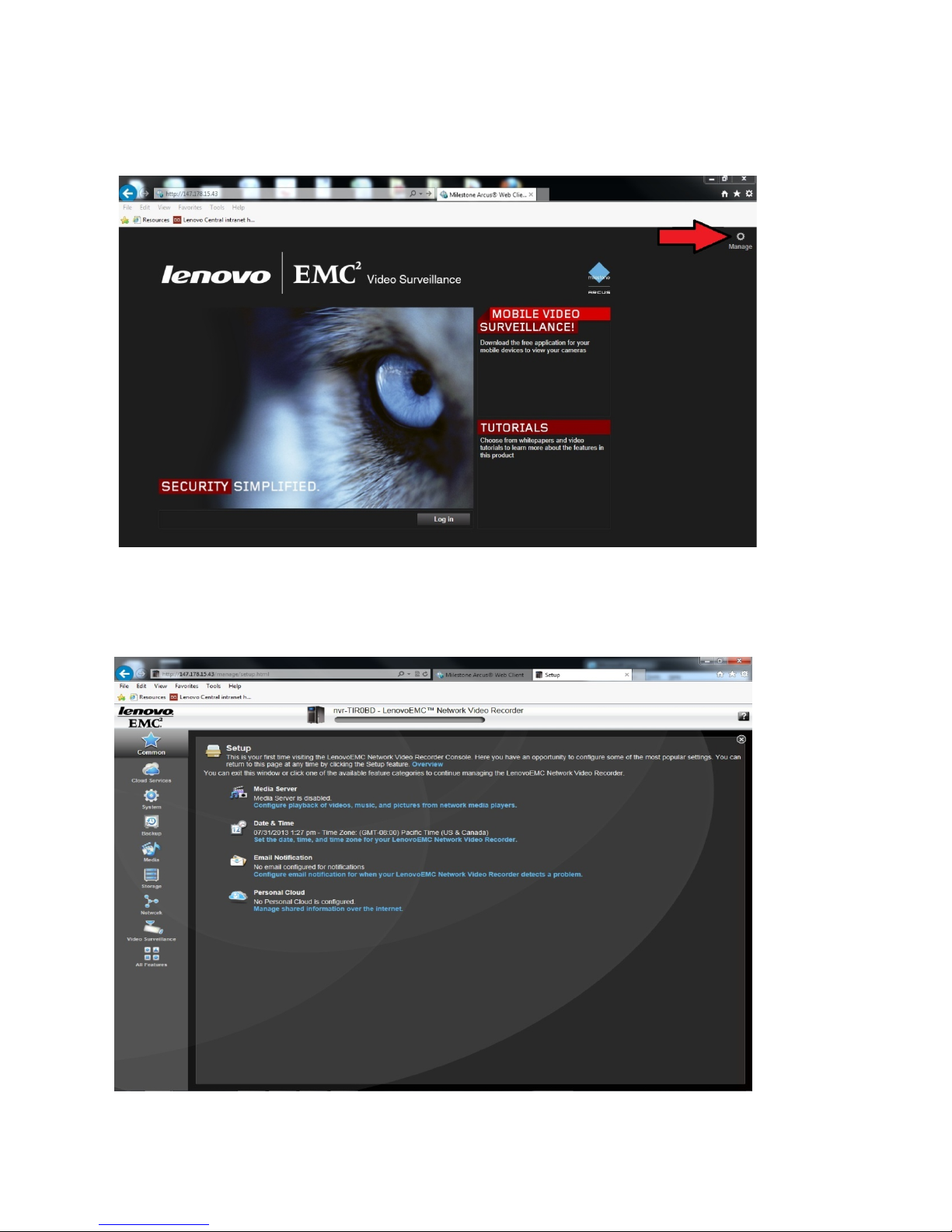The image size is (952, 1232).
Task: Open the Mobile Video Surveillance banner
Action: 544,320
